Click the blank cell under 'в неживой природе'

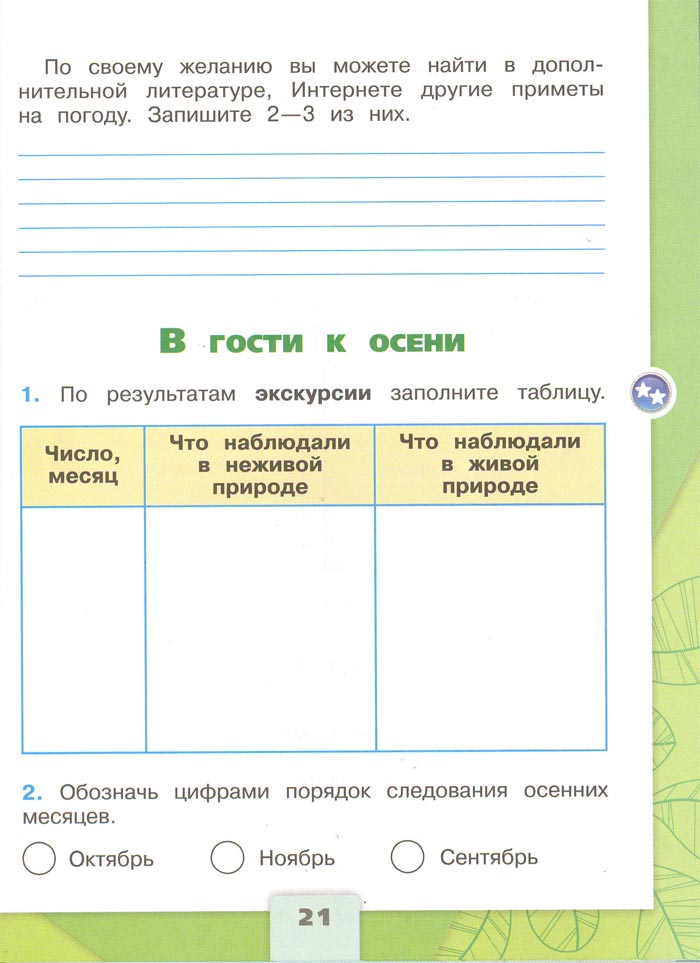click(x=260, y=628)
